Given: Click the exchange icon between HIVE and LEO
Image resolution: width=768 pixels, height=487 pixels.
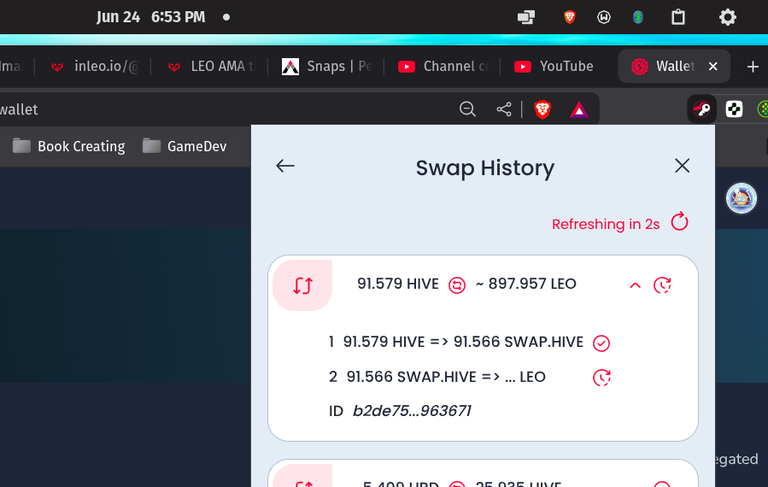Looking at the screenshot, I should click(x=457, y=285).
